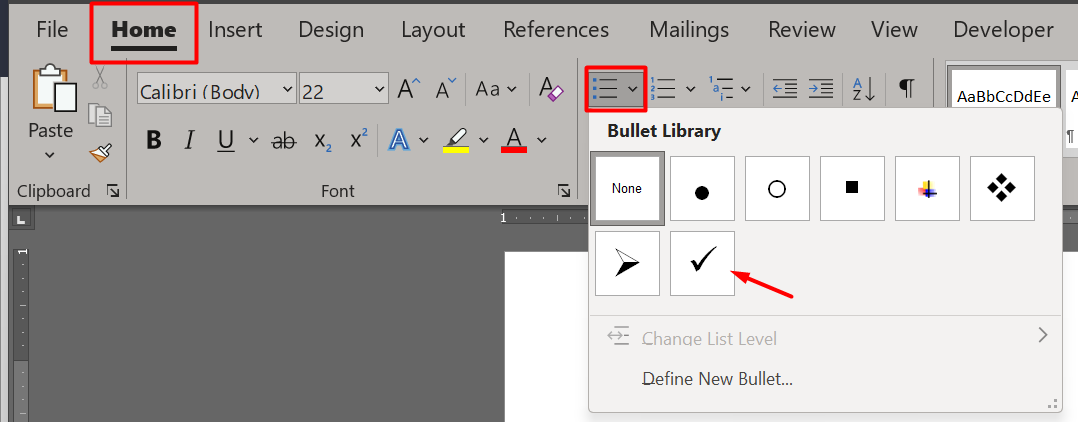Toggle Show/Hide paragraph marks

907,88
